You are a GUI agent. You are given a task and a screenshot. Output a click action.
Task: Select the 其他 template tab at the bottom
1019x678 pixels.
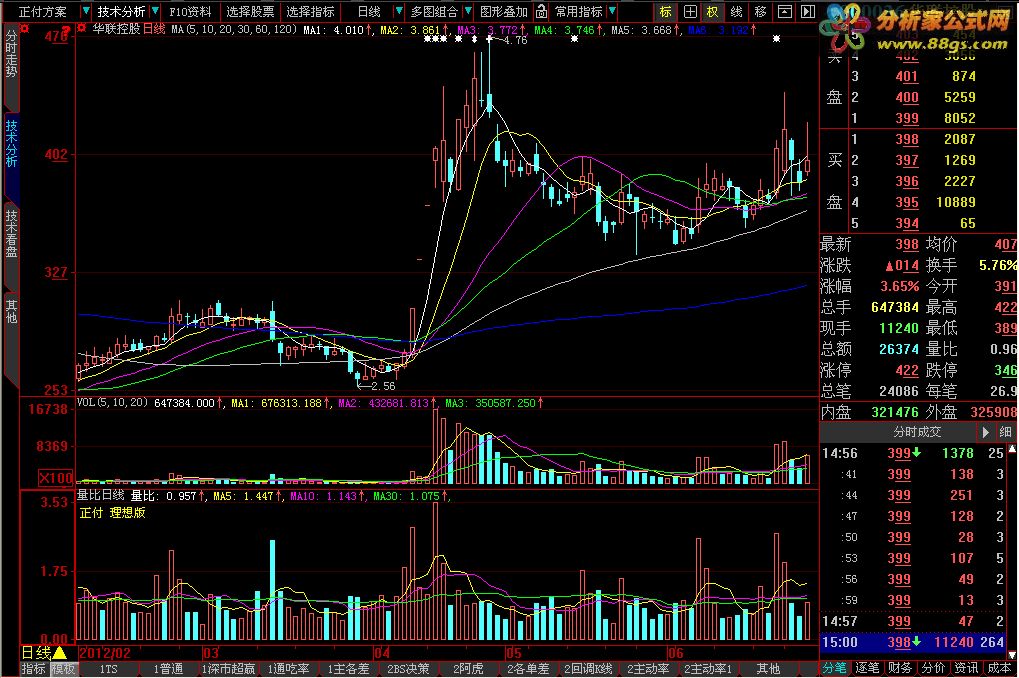[x=767, y=669]
